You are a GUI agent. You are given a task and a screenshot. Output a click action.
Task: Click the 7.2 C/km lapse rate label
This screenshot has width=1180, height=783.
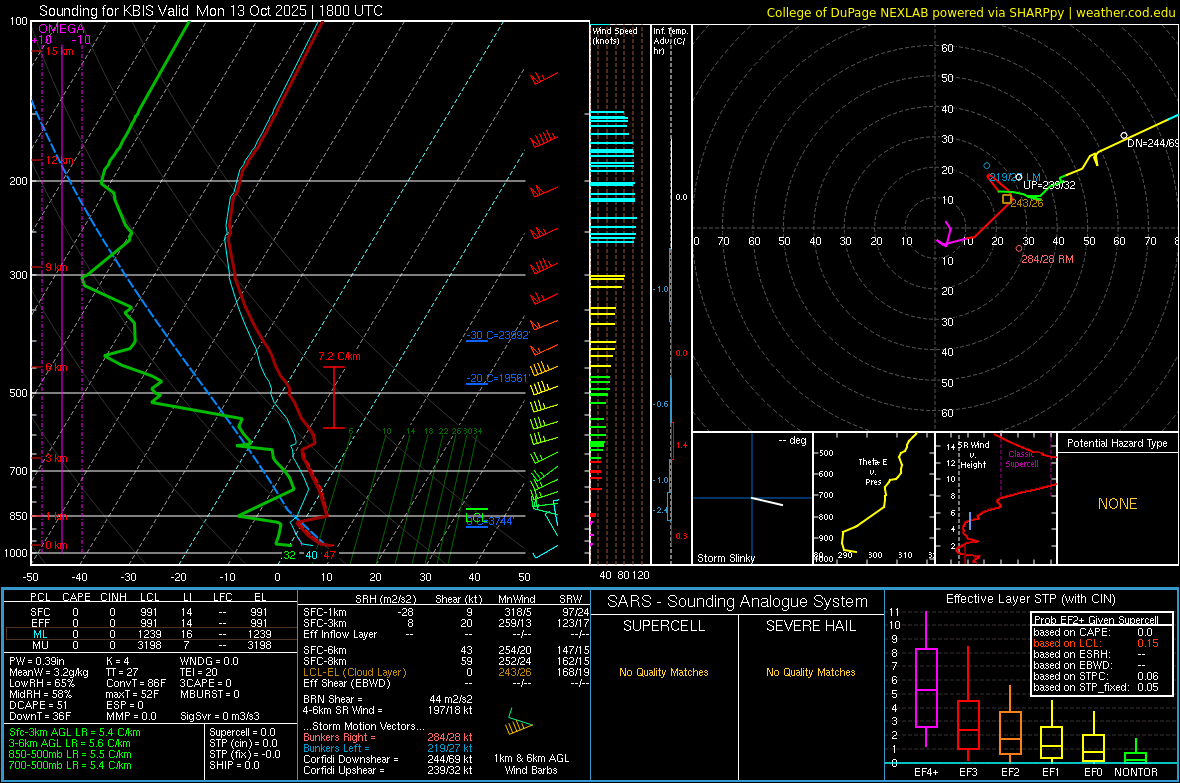pos(339,356)
